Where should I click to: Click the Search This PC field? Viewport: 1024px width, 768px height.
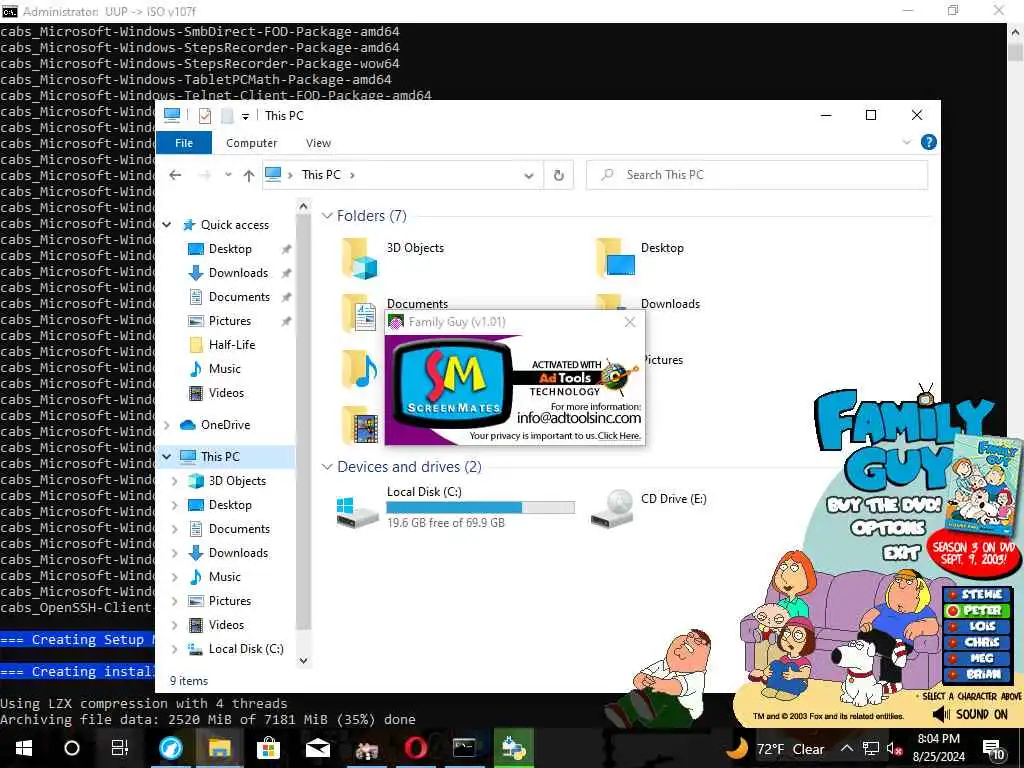pos(757,175)
